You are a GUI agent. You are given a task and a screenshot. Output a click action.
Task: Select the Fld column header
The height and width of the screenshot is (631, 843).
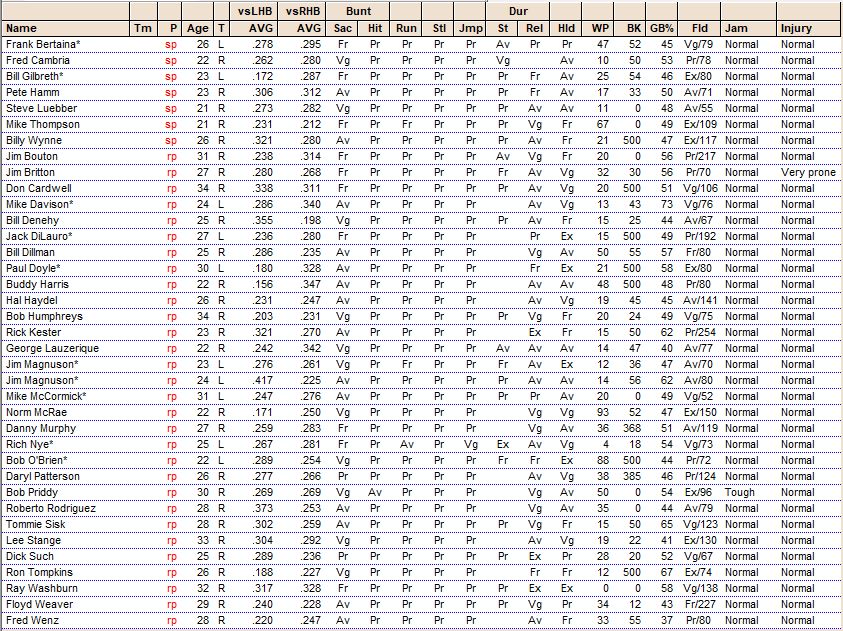tap(700, 28)
